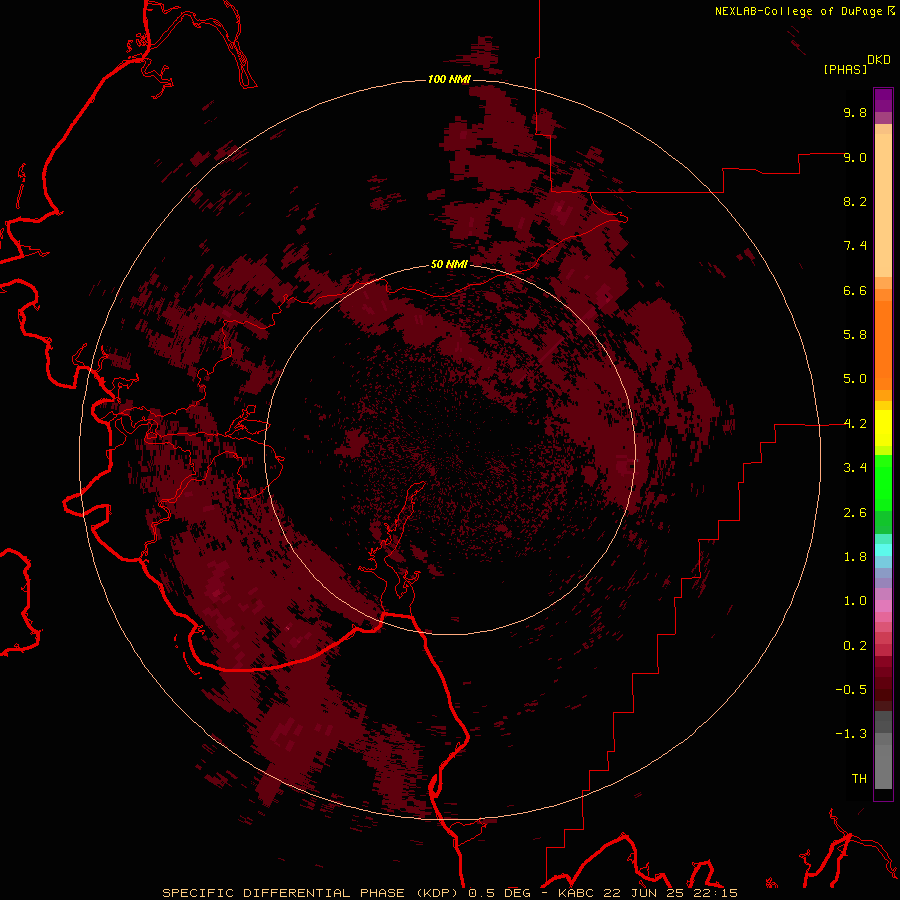Screen dimensions: 900x900
Task: Select the -0.5 scale value
Action: [x=851, y=690]
